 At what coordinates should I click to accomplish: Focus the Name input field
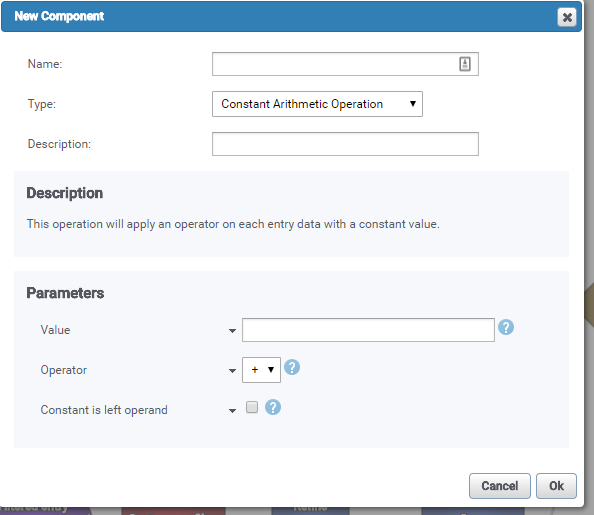[345, 64]
